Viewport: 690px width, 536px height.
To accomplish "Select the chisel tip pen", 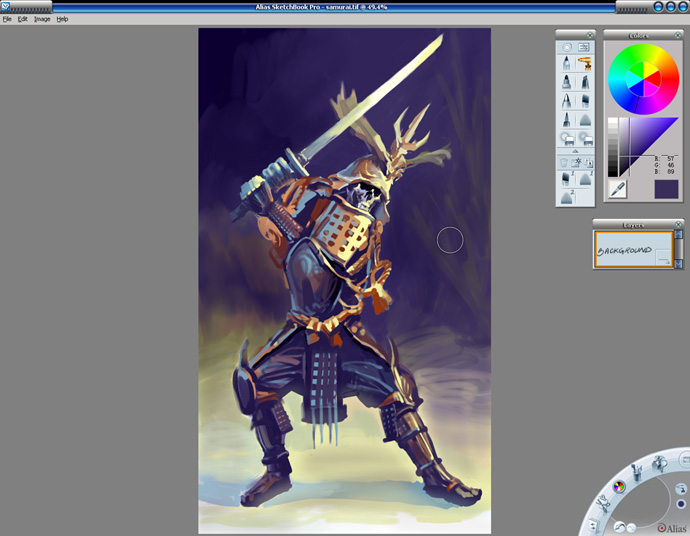I will tap(585, 82).
